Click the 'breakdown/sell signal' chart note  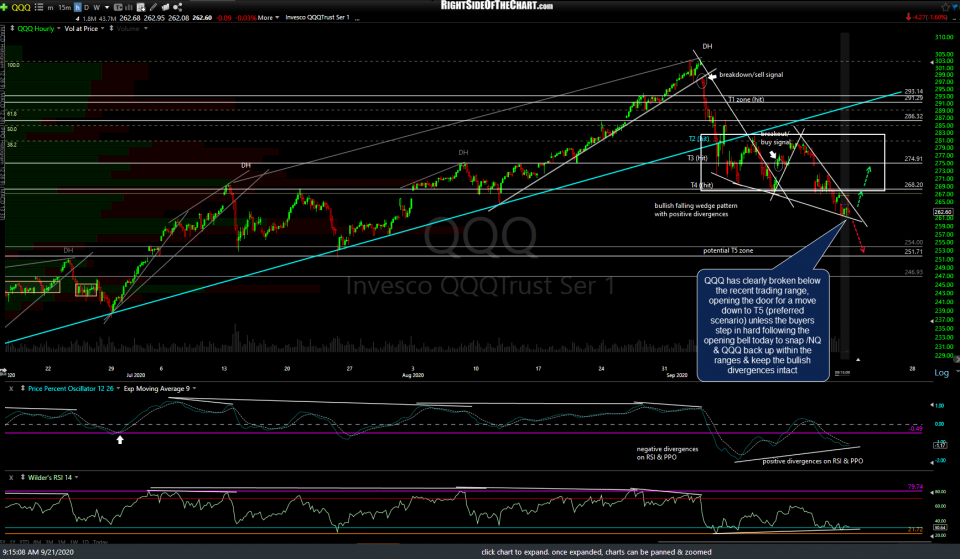[751, 75]
